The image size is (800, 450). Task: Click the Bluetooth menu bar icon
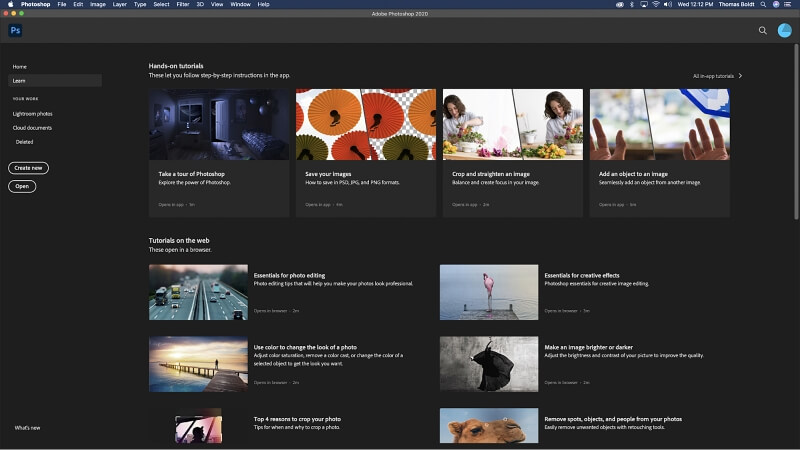(631, 4)
